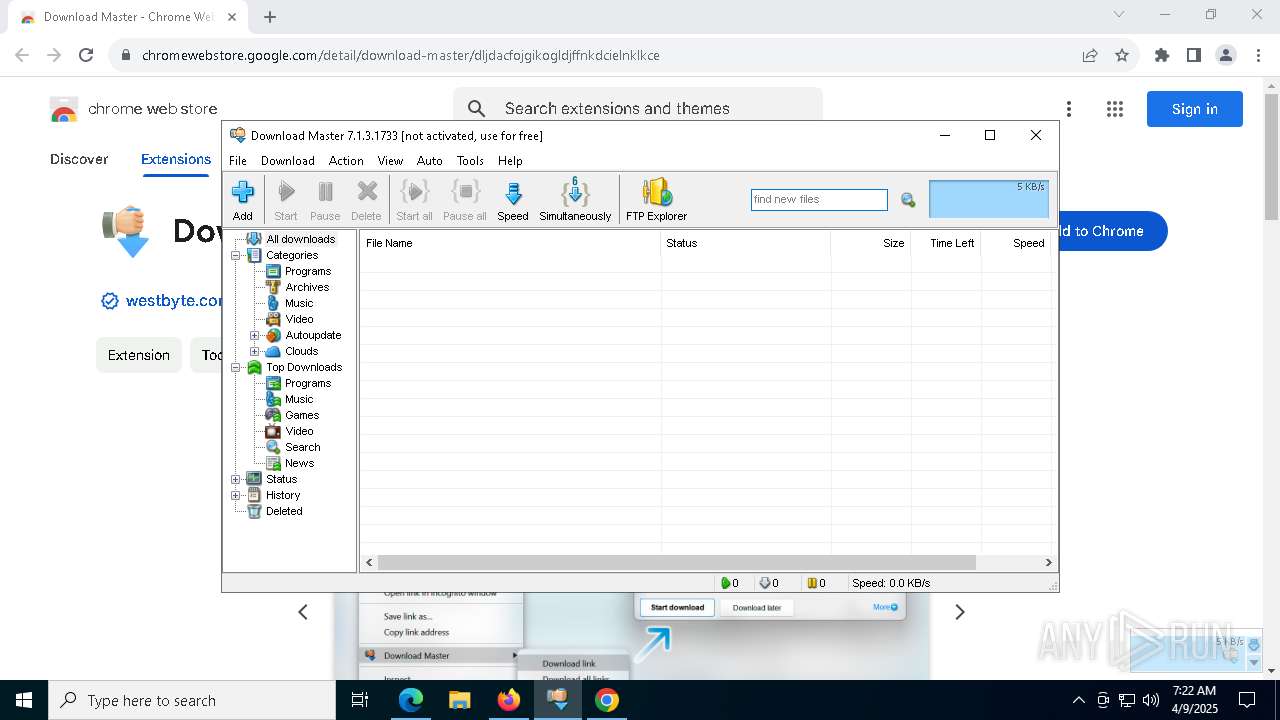Expand the History tree node
This screenshot has height=720, width=1280.
coord(236,495)
